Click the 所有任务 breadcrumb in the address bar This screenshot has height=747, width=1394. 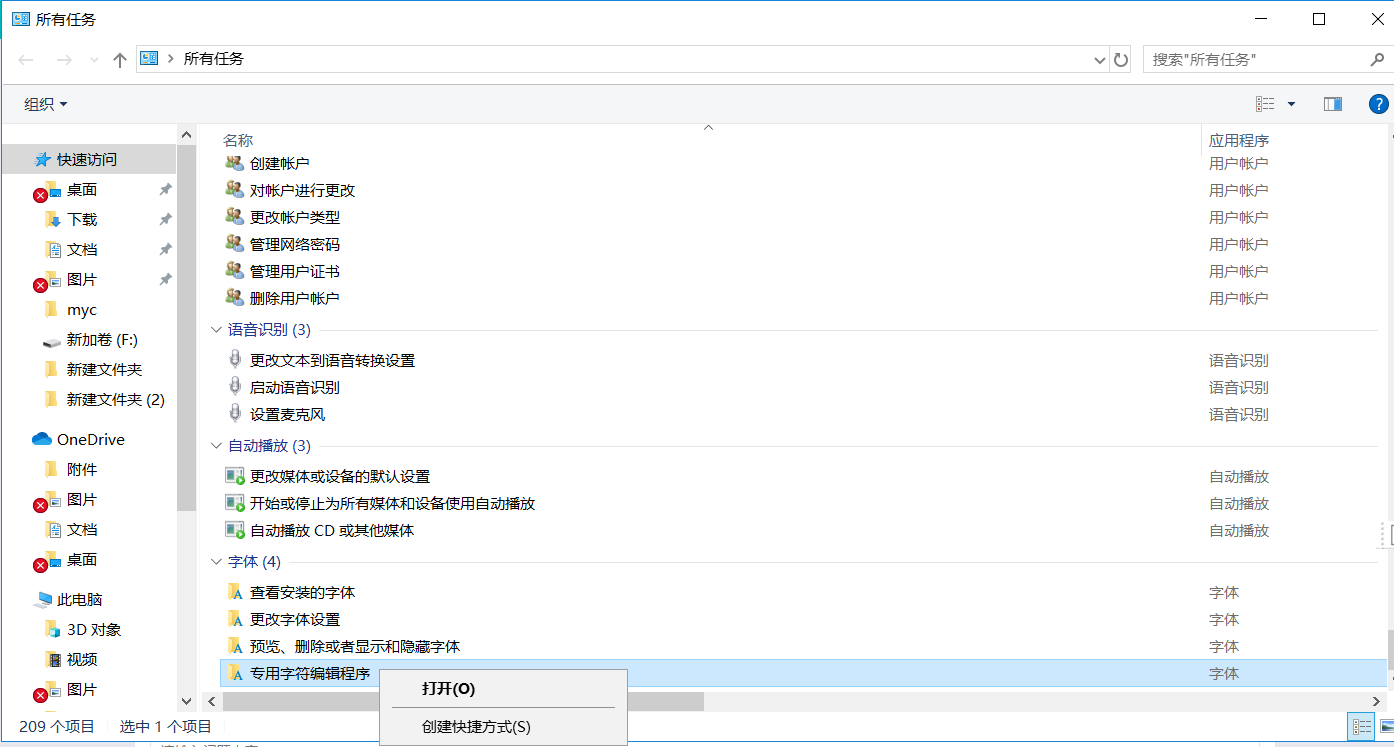point(214,59)
